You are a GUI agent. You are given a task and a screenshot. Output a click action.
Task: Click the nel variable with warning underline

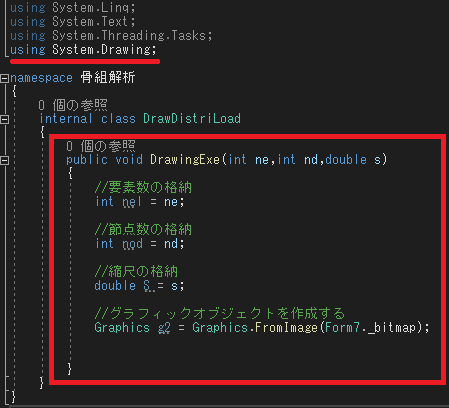[132, 202]
